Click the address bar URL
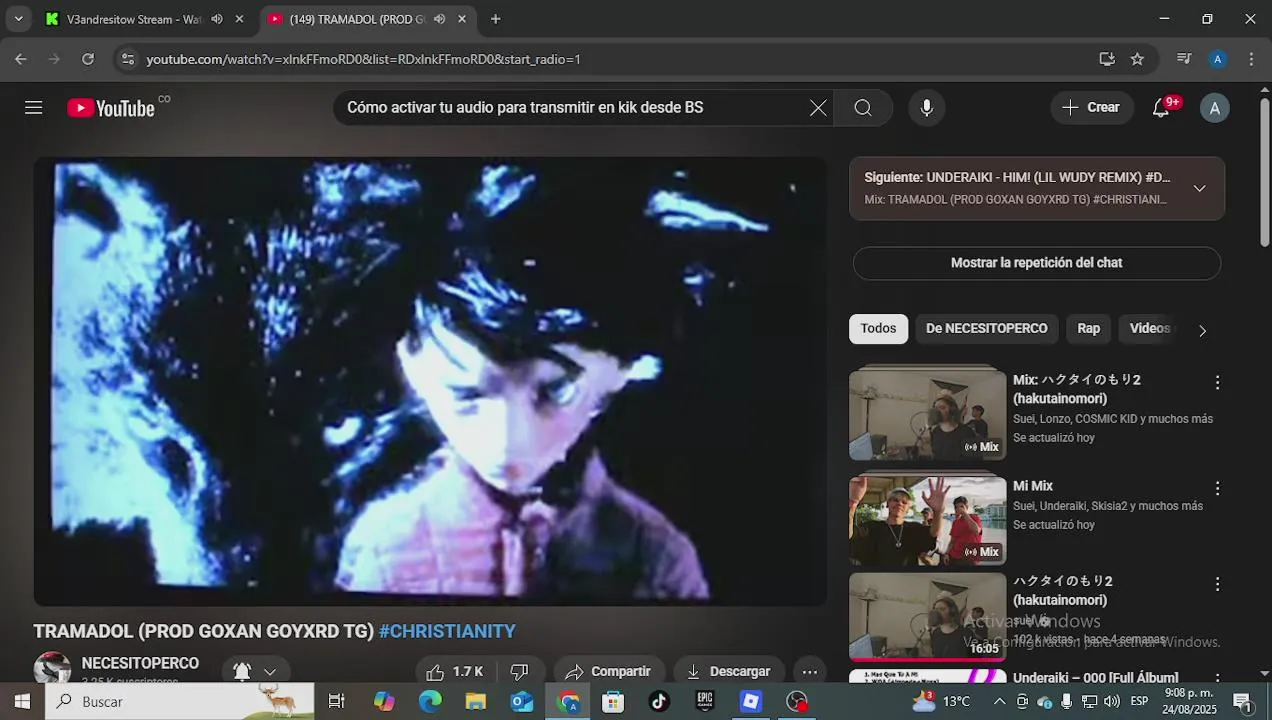This screenshot has width=1272, height=720. click(363, 59)
